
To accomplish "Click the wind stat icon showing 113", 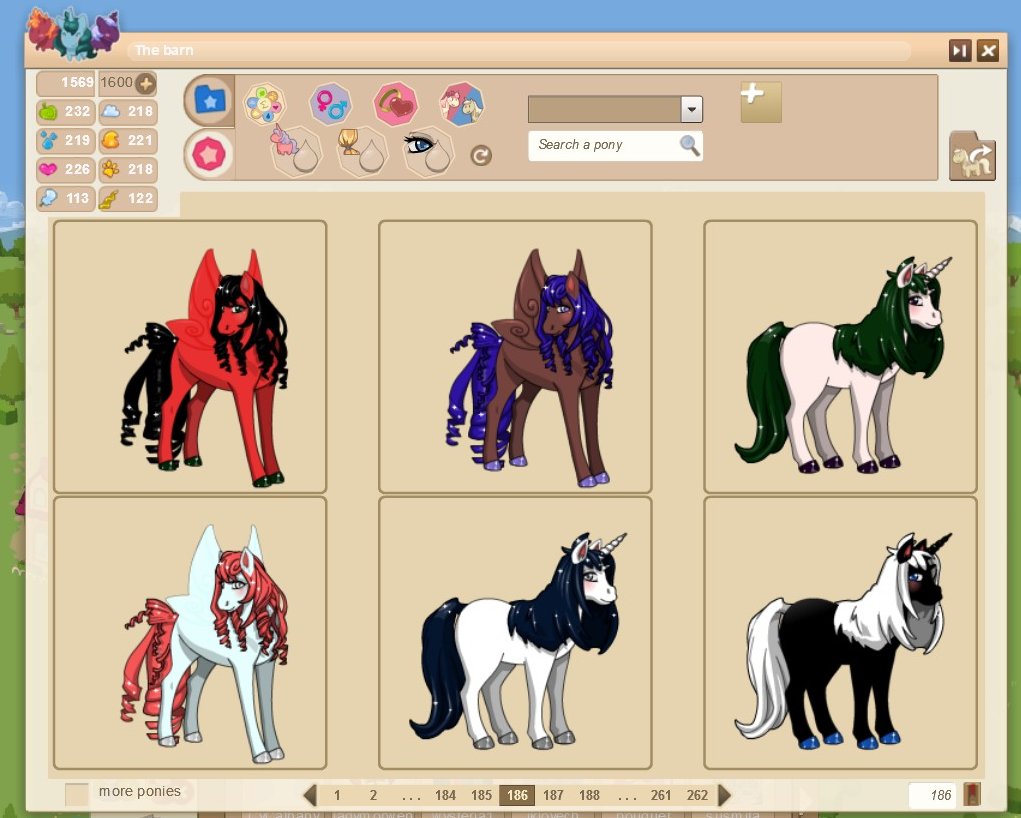I will click(48, 198).
